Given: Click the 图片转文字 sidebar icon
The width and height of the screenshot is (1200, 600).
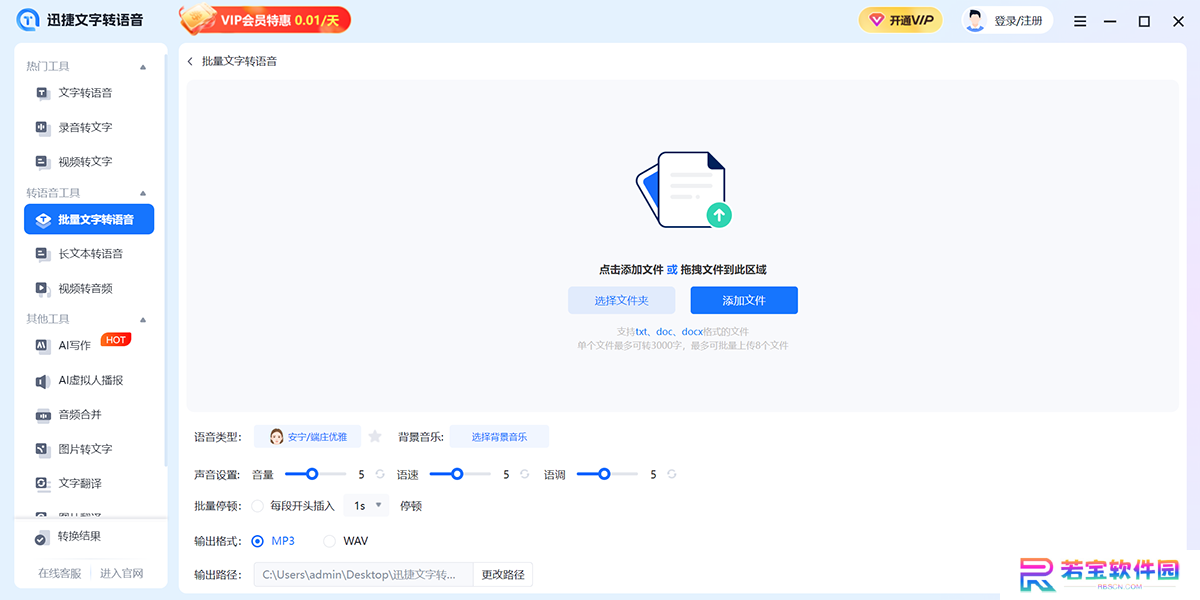Looking at the screenshot, I should point(42,449).
